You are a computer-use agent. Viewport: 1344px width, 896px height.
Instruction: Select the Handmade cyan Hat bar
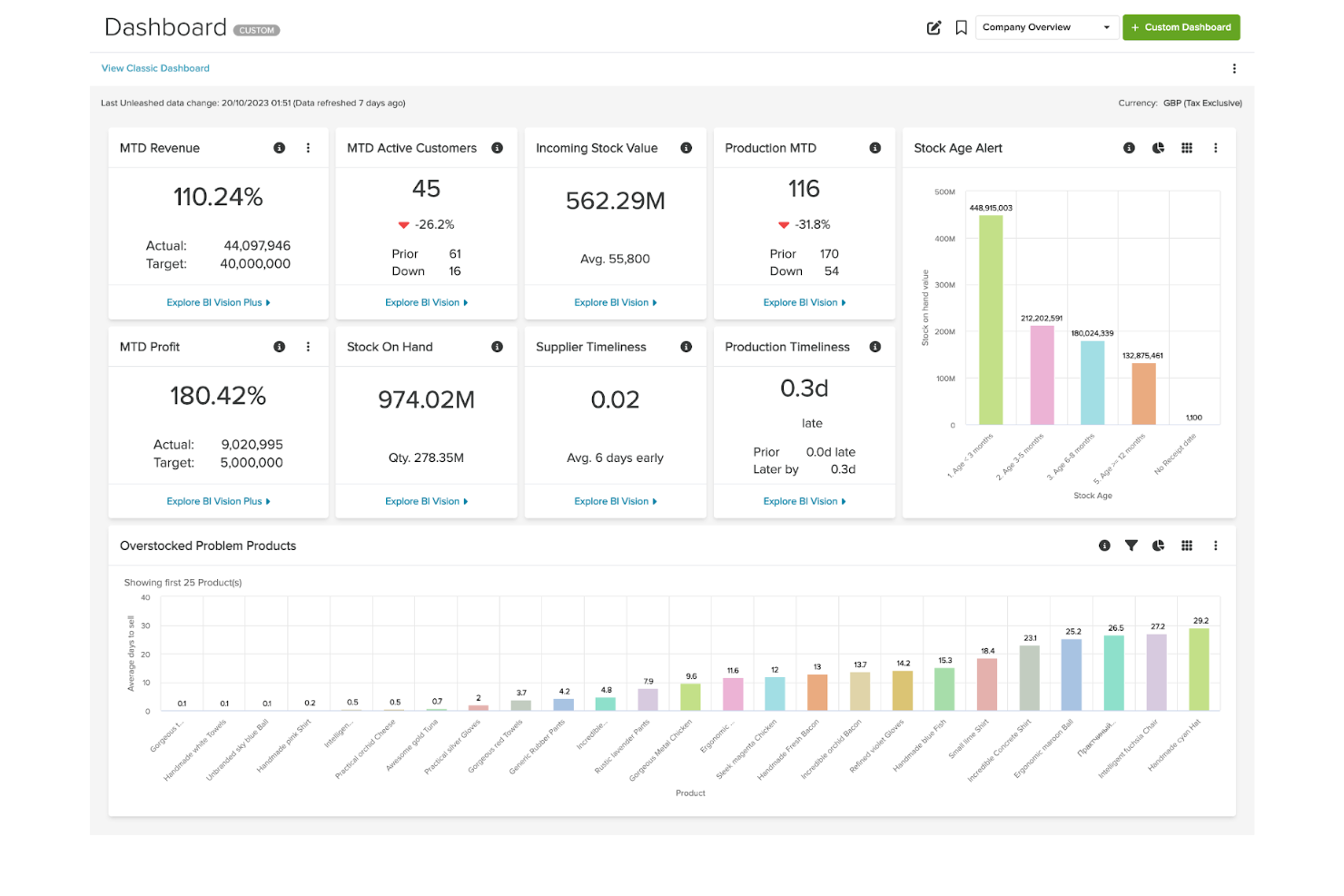(1200, 669)
